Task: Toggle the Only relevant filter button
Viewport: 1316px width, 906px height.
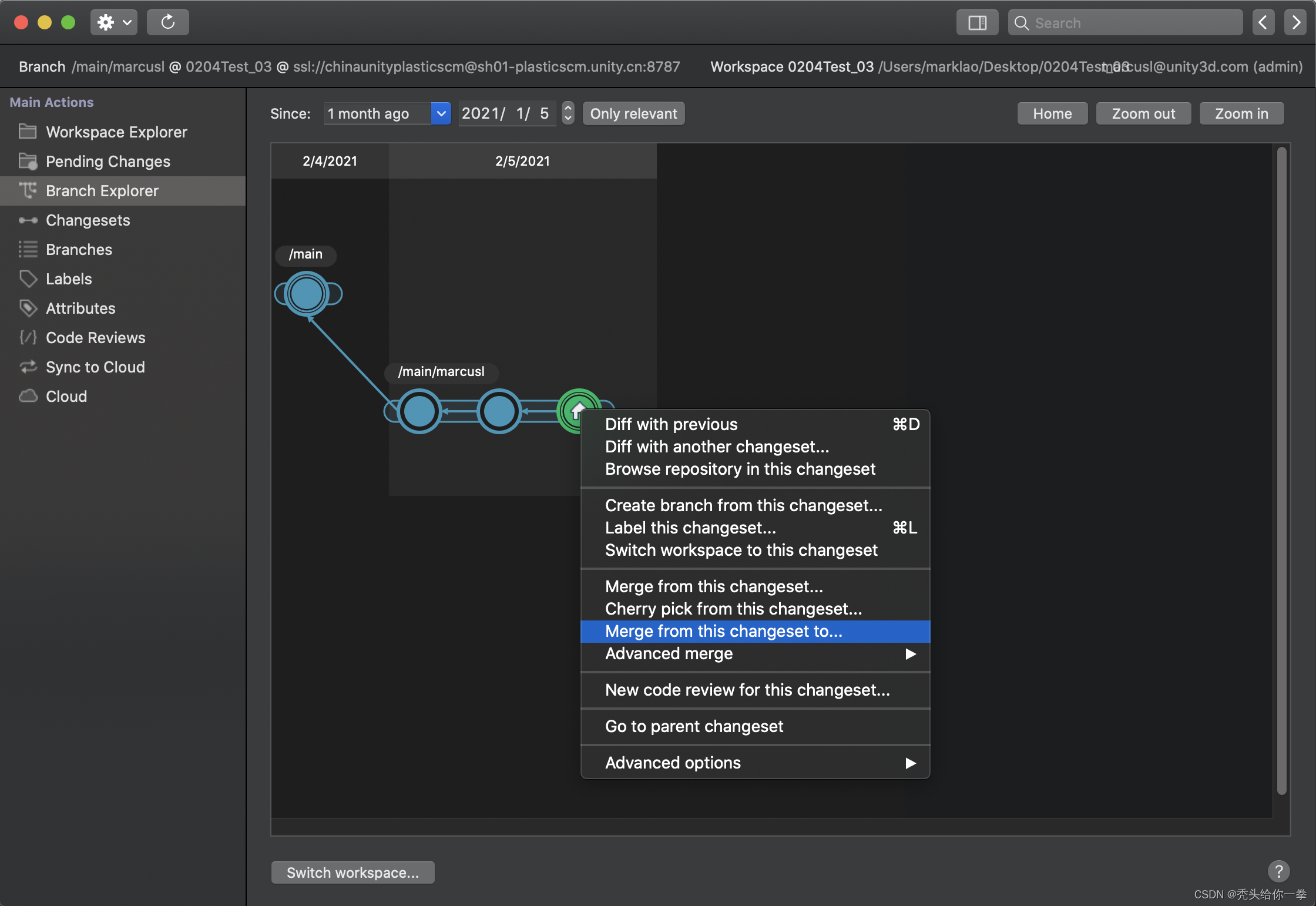Action: point(633,113)
